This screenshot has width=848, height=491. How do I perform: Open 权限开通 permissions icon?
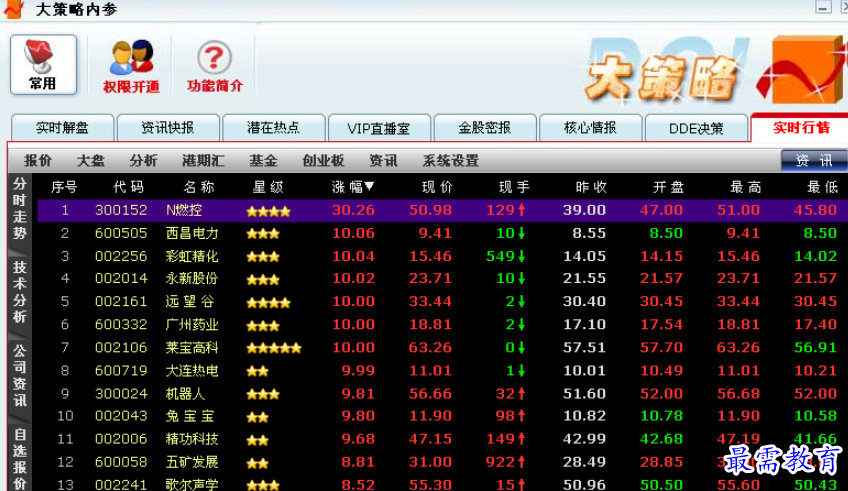coord(131,66)
